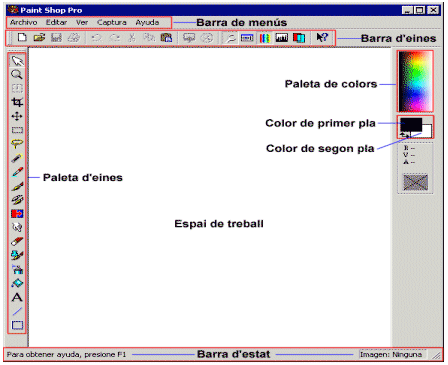Select the dashed rectangle Selection tool
The height and width of the screenshot is (365, 448).
point(17,130)
